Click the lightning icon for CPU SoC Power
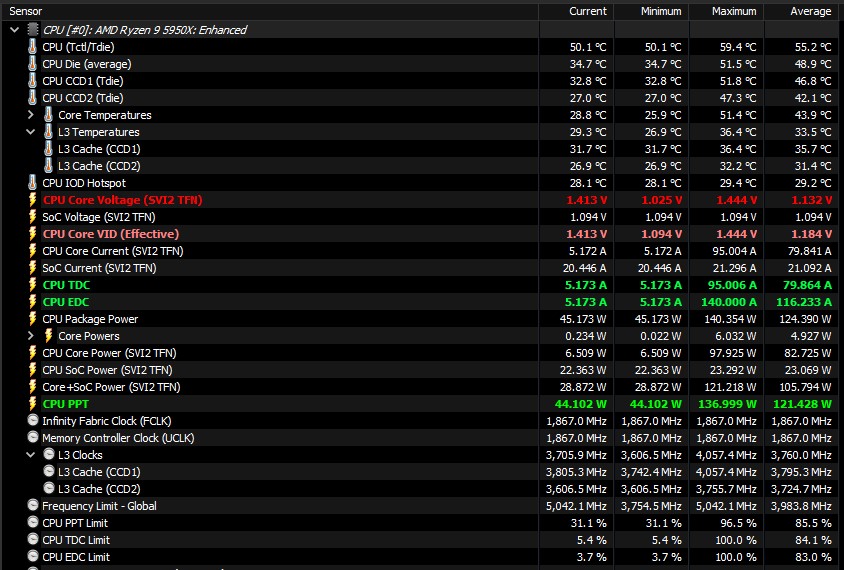844x570 pixels. [x=32, y=370]
